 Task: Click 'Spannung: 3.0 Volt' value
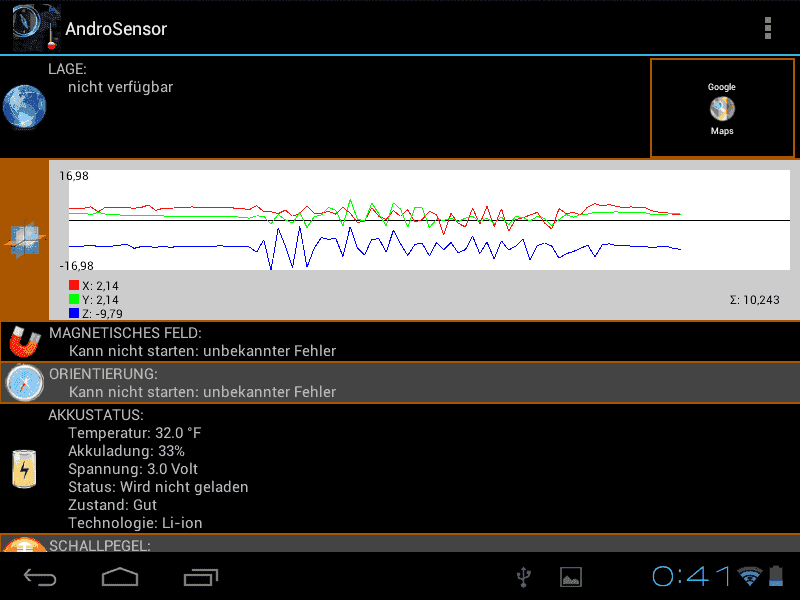coord(133,469)
